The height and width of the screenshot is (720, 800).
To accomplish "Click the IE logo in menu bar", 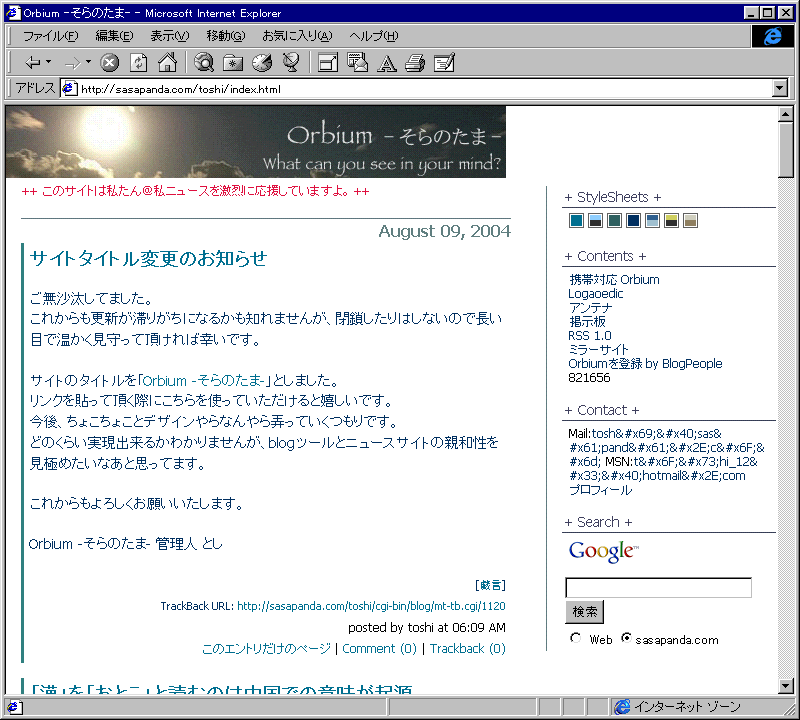I will coord(772,36).
